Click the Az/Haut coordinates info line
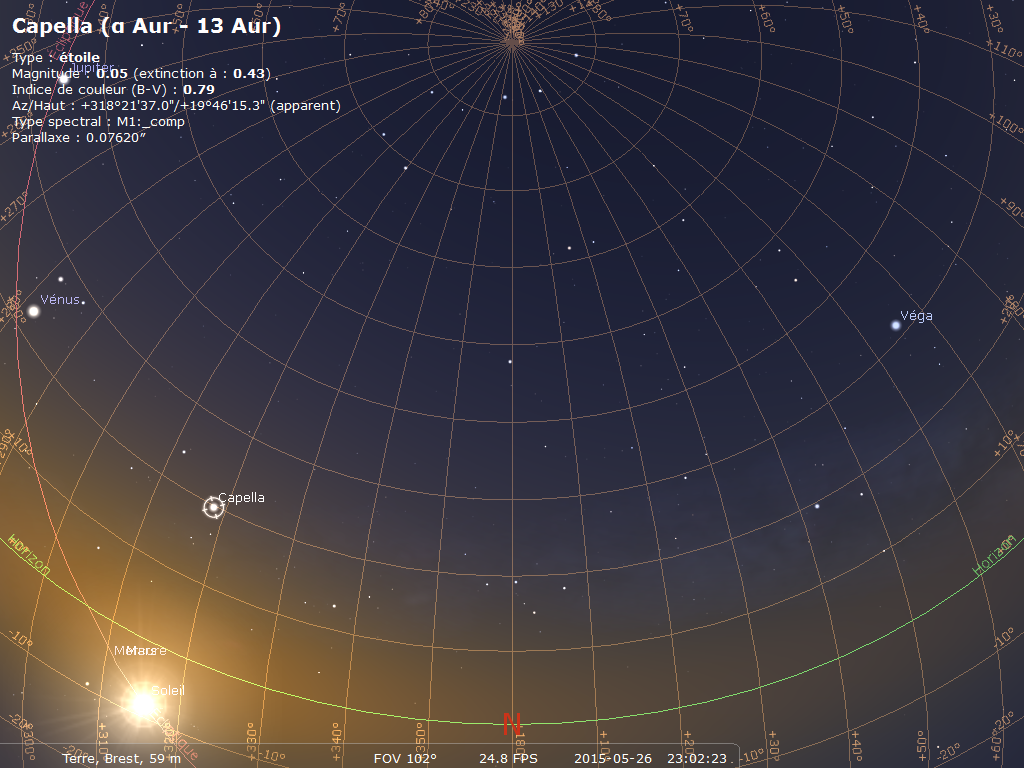Image resolution: width=1024 pixels, height=768 pixels. pyautogui.click(x=176, y=105)
